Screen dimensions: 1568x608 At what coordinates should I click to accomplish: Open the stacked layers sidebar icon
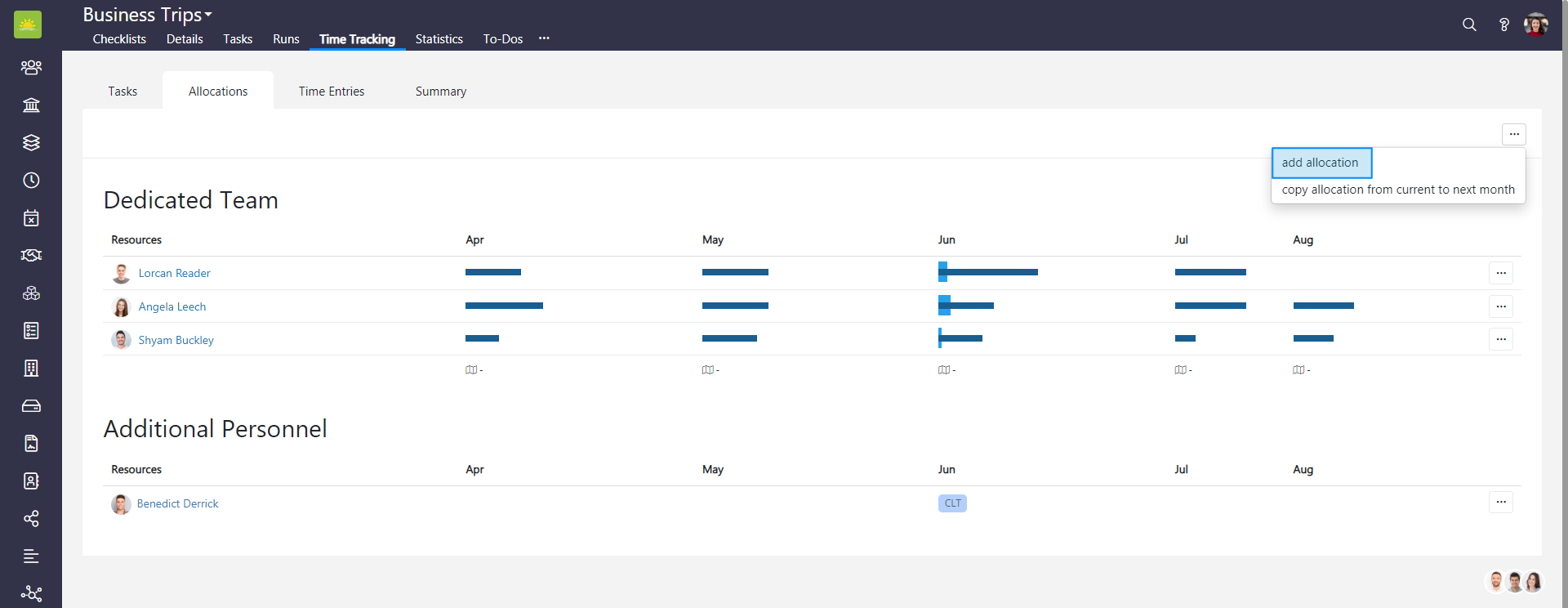click(x=31, y=142)
